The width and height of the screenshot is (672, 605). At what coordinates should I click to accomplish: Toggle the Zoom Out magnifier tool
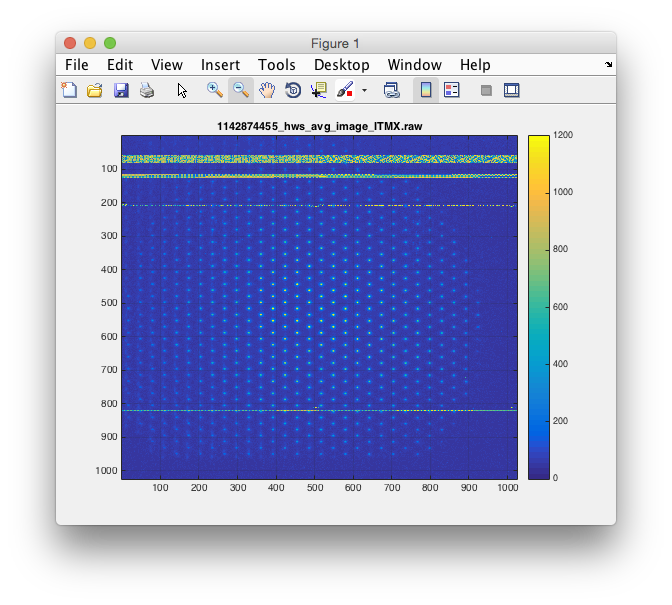tap(241, 90)
